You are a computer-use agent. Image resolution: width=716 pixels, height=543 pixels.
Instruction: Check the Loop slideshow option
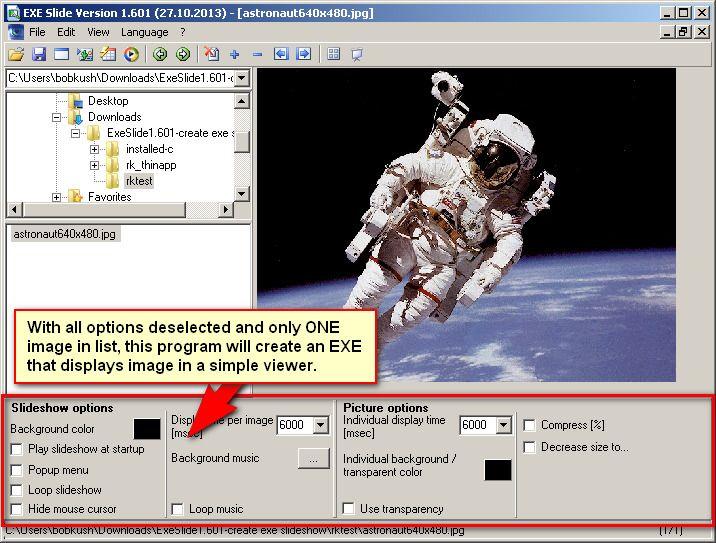tap(17, 490)
